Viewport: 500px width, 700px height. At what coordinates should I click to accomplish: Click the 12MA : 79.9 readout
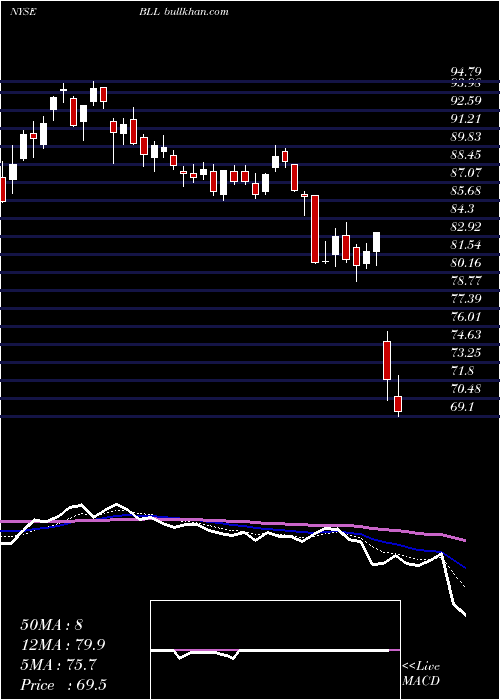coord(65,645)
